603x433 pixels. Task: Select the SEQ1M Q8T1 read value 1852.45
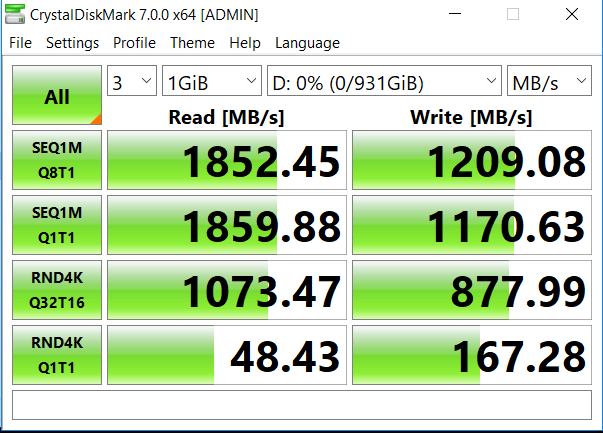[x=227, y=160]
